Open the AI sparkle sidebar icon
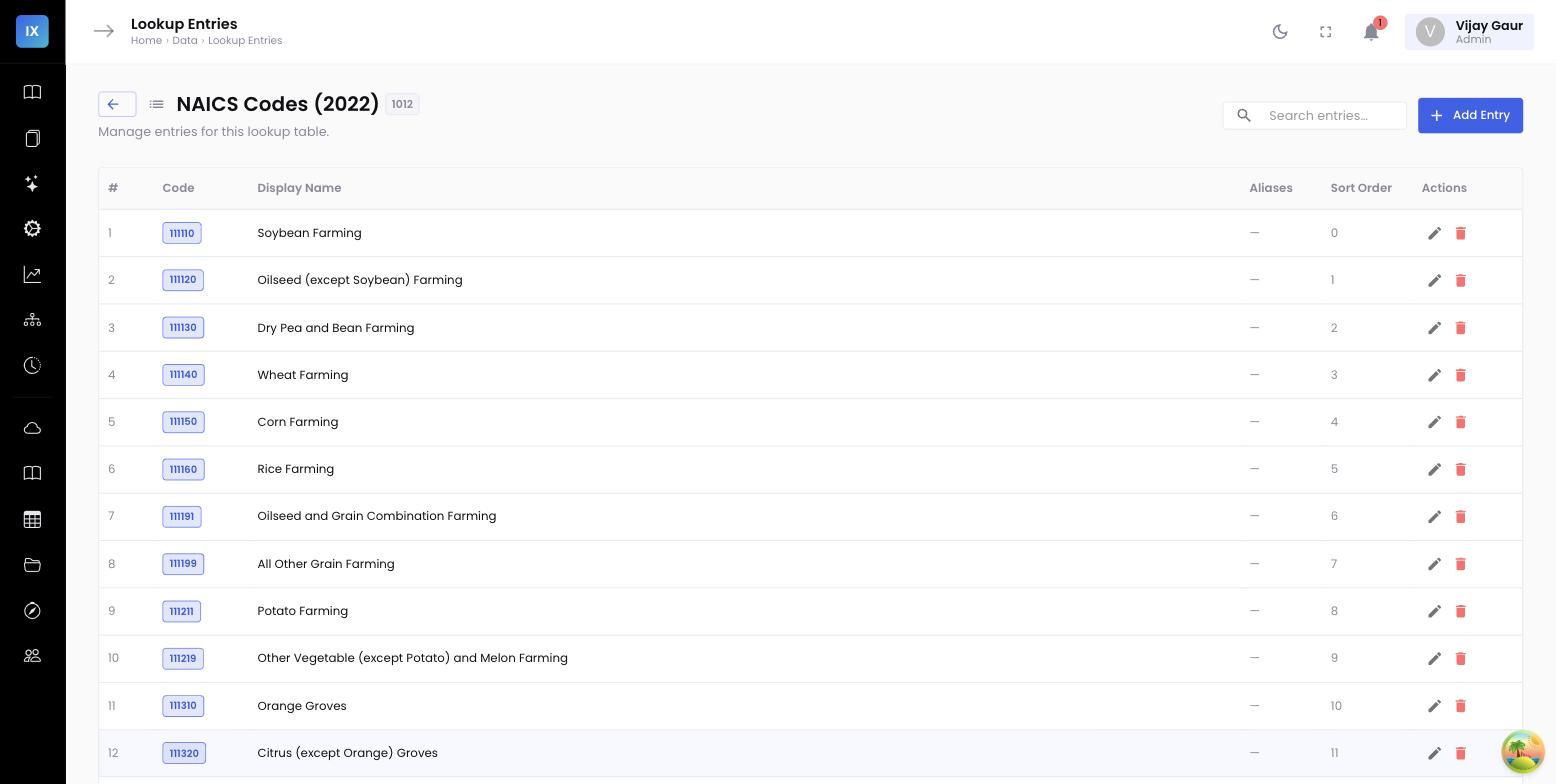1556x784 pixels. point(32,183)
